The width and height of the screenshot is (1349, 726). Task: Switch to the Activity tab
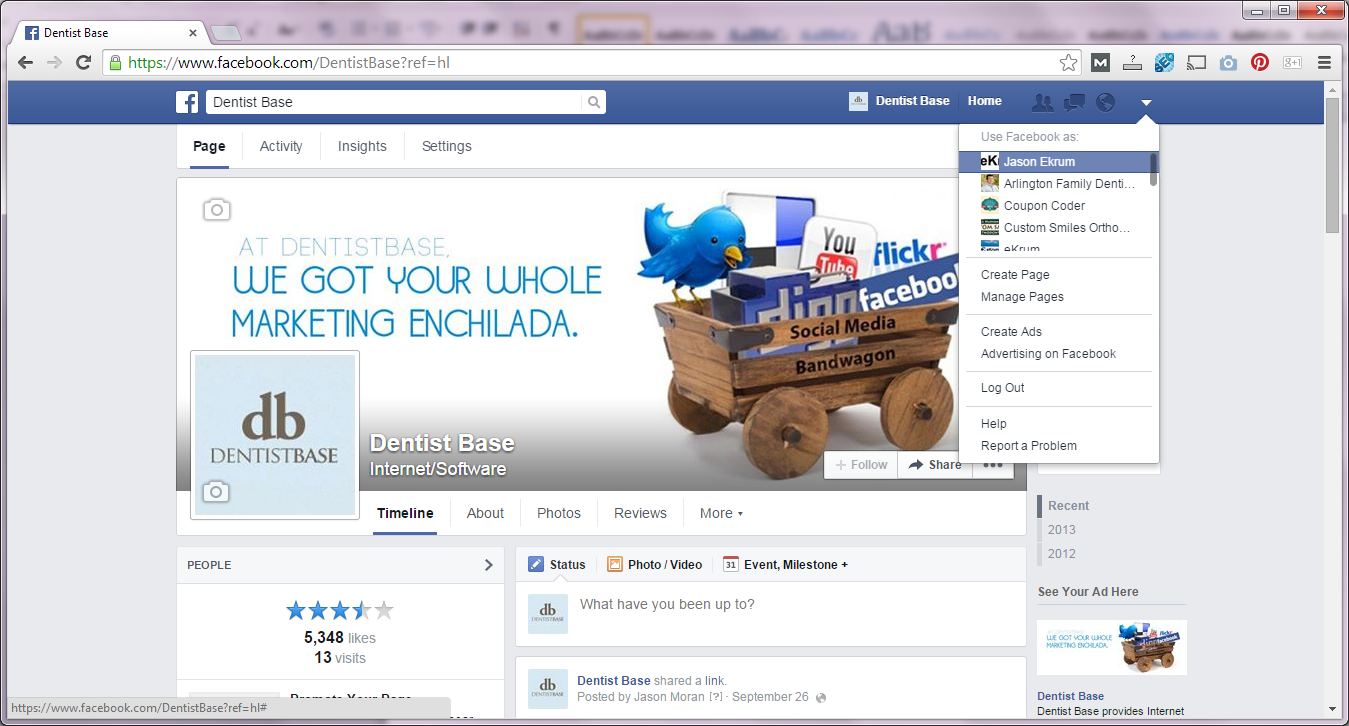click(x=281, y=146)
